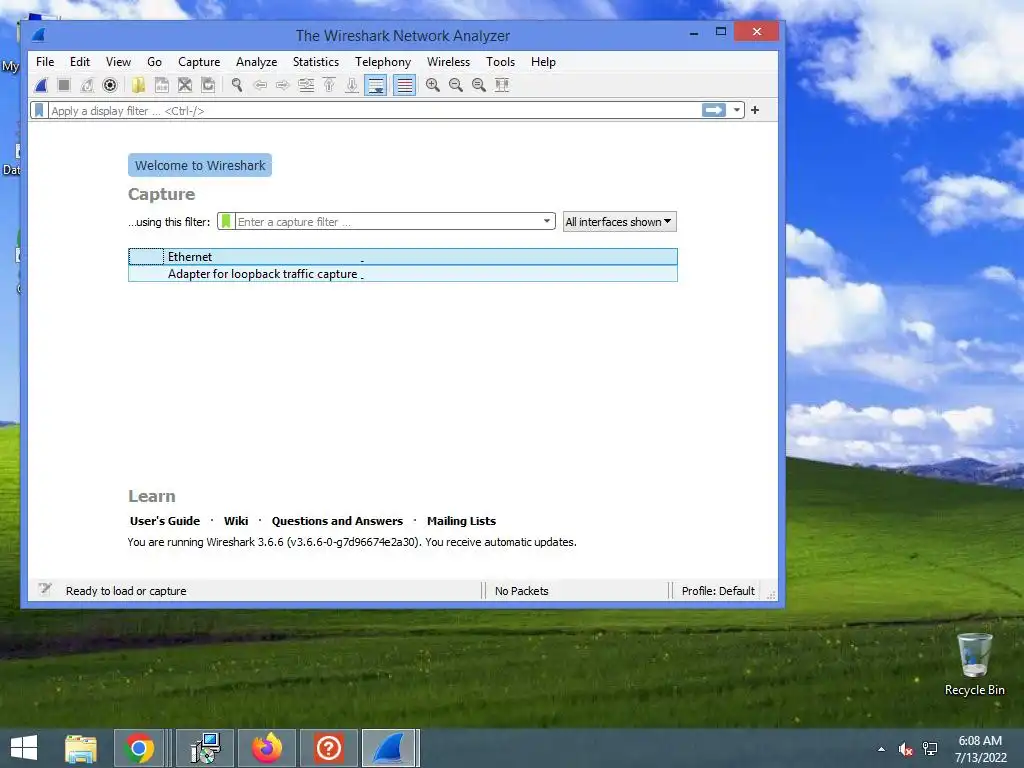Open the View menu
The height and width of the screenshot is (768, 1024).
(x=118, y=61)
